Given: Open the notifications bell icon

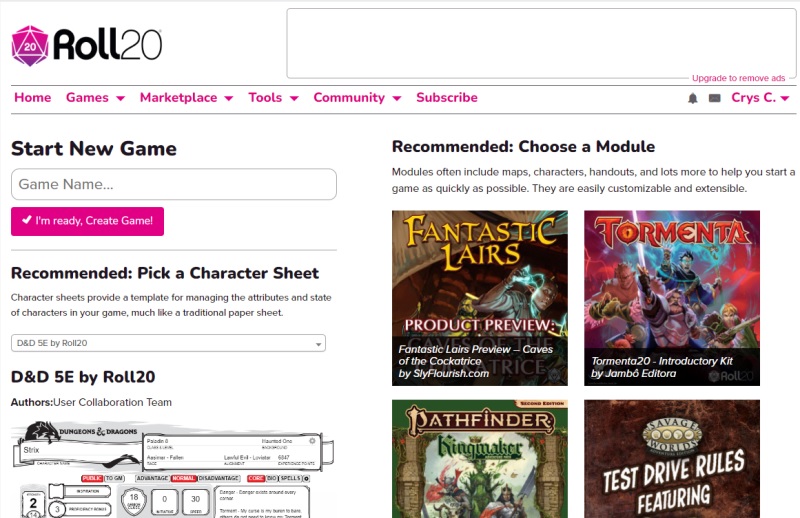Looking at the screenshot, I should (x=692, y=98).
